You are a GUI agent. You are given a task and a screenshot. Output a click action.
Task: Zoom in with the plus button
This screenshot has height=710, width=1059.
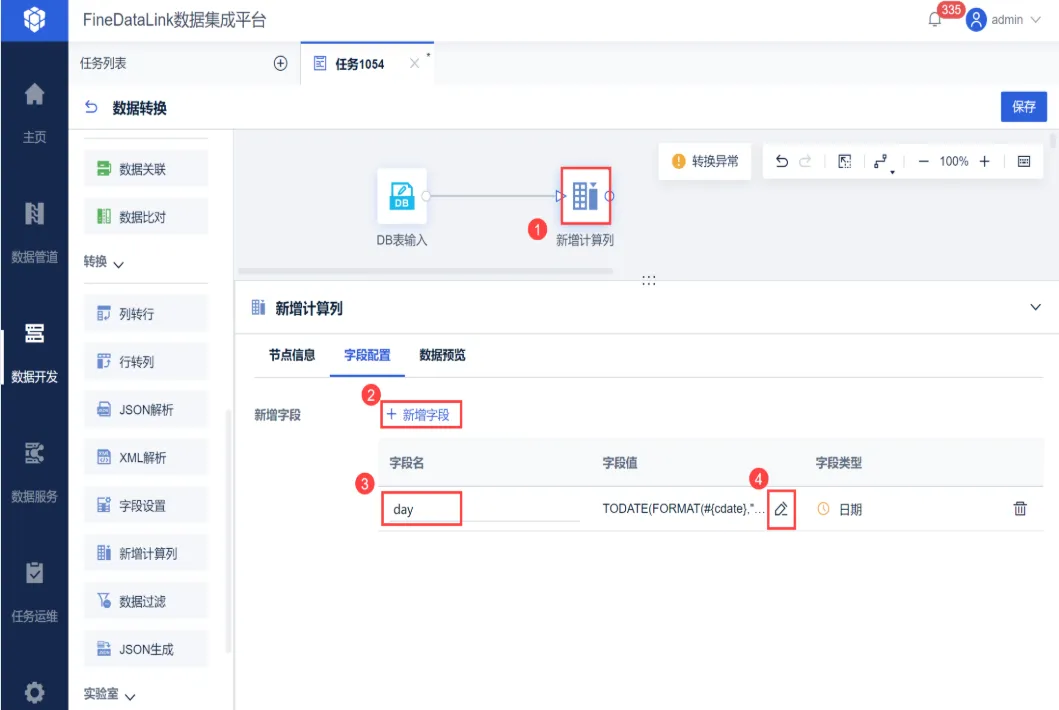click(x=985, y=161)
